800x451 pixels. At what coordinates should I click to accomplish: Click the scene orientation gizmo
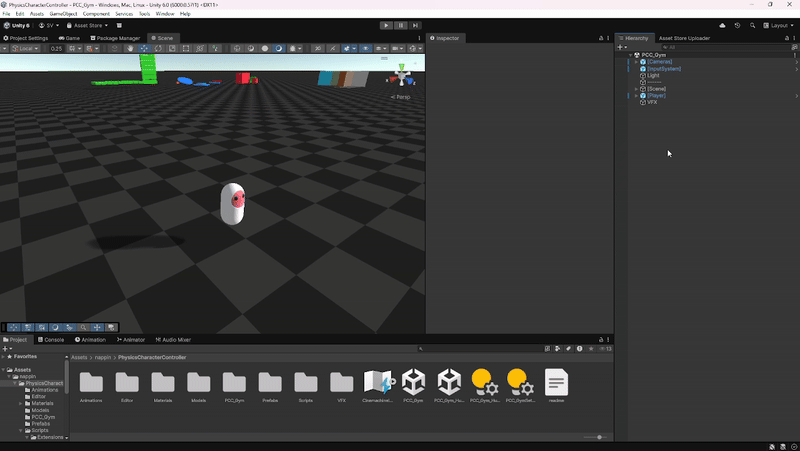tap(402, 76)
